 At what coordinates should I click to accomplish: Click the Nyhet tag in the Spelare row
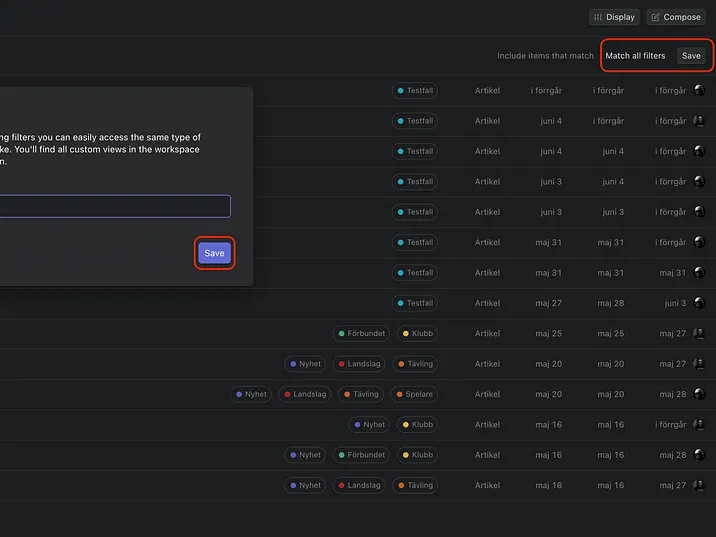pos(251,394)
